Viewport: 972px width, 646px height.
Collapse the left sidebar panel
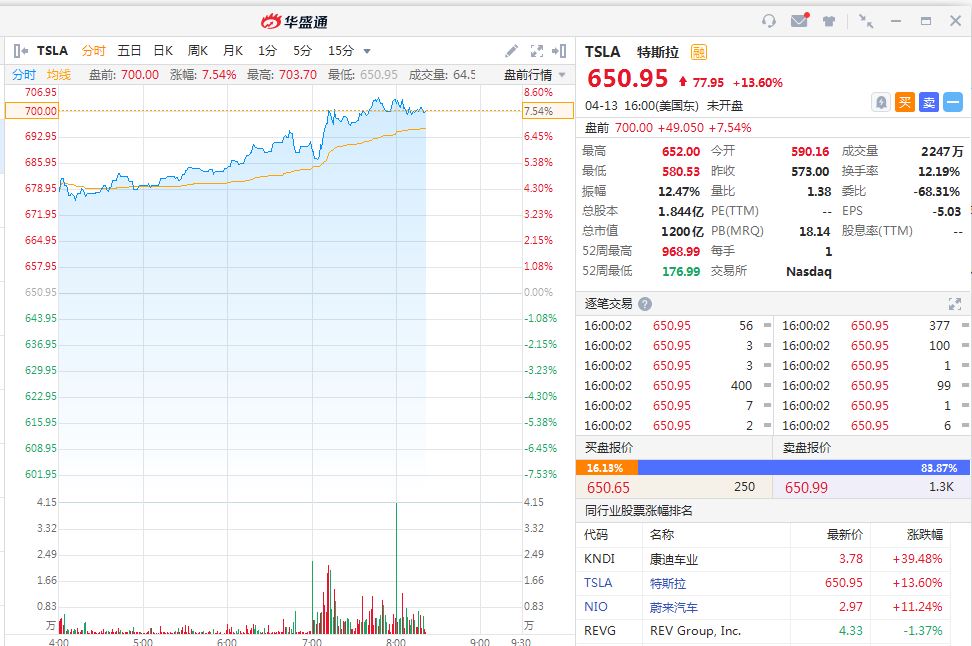click(x=19, y=51)
